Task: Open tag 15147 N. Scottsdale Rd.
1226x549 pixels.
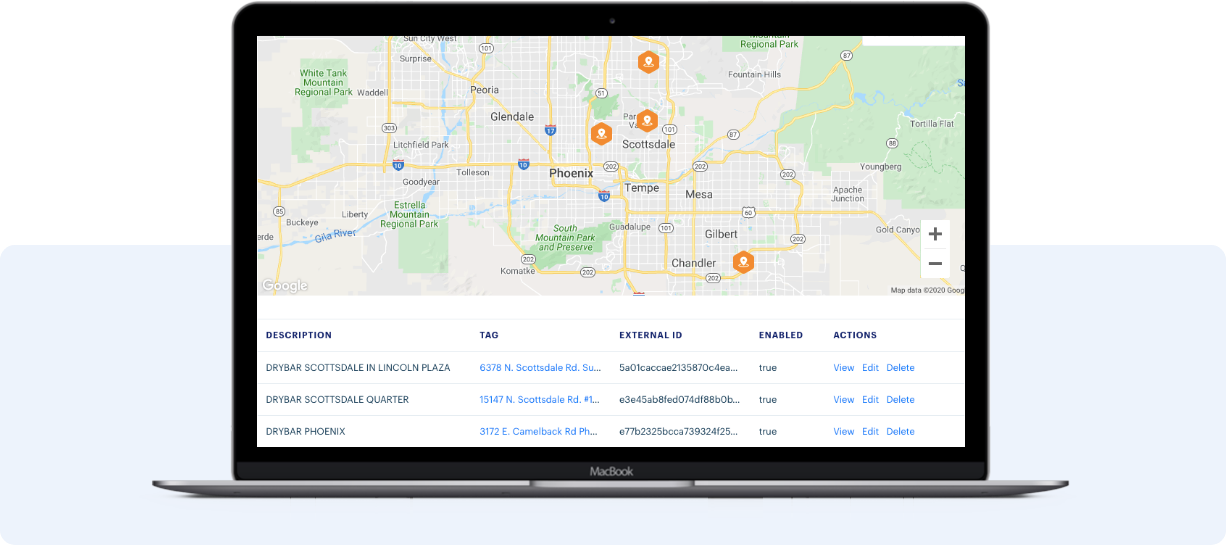Action: pos(541,400)
